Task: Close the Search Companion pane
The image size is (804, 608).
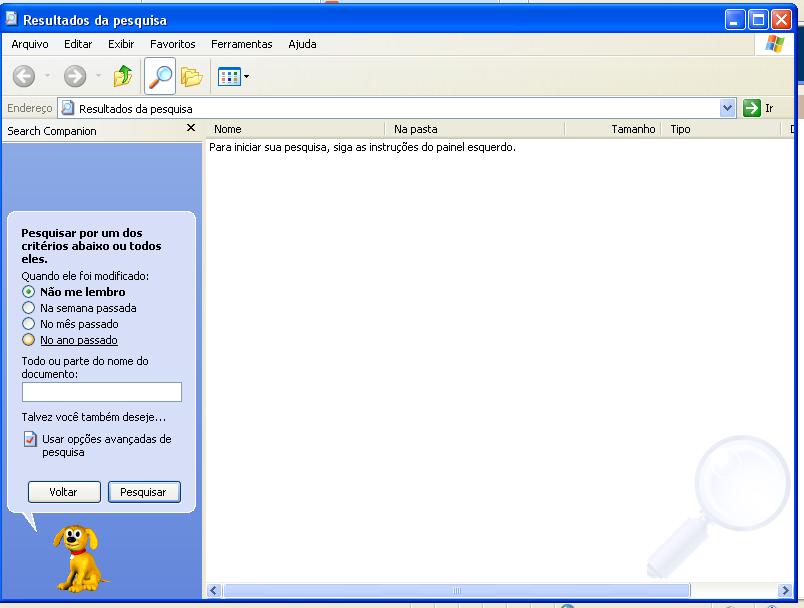Action: point(191,128)
